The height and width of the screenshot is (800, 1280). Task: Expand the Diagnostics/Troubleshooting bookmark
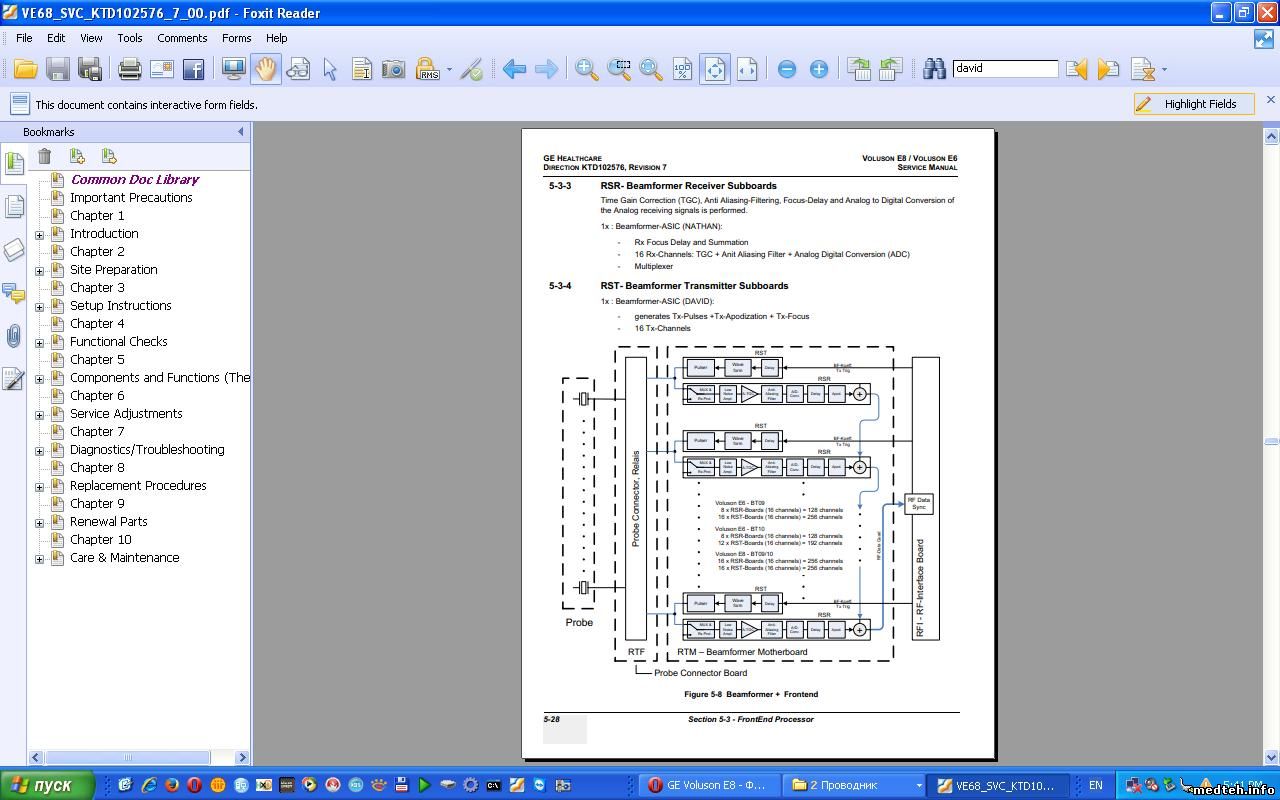click(40, 451)
